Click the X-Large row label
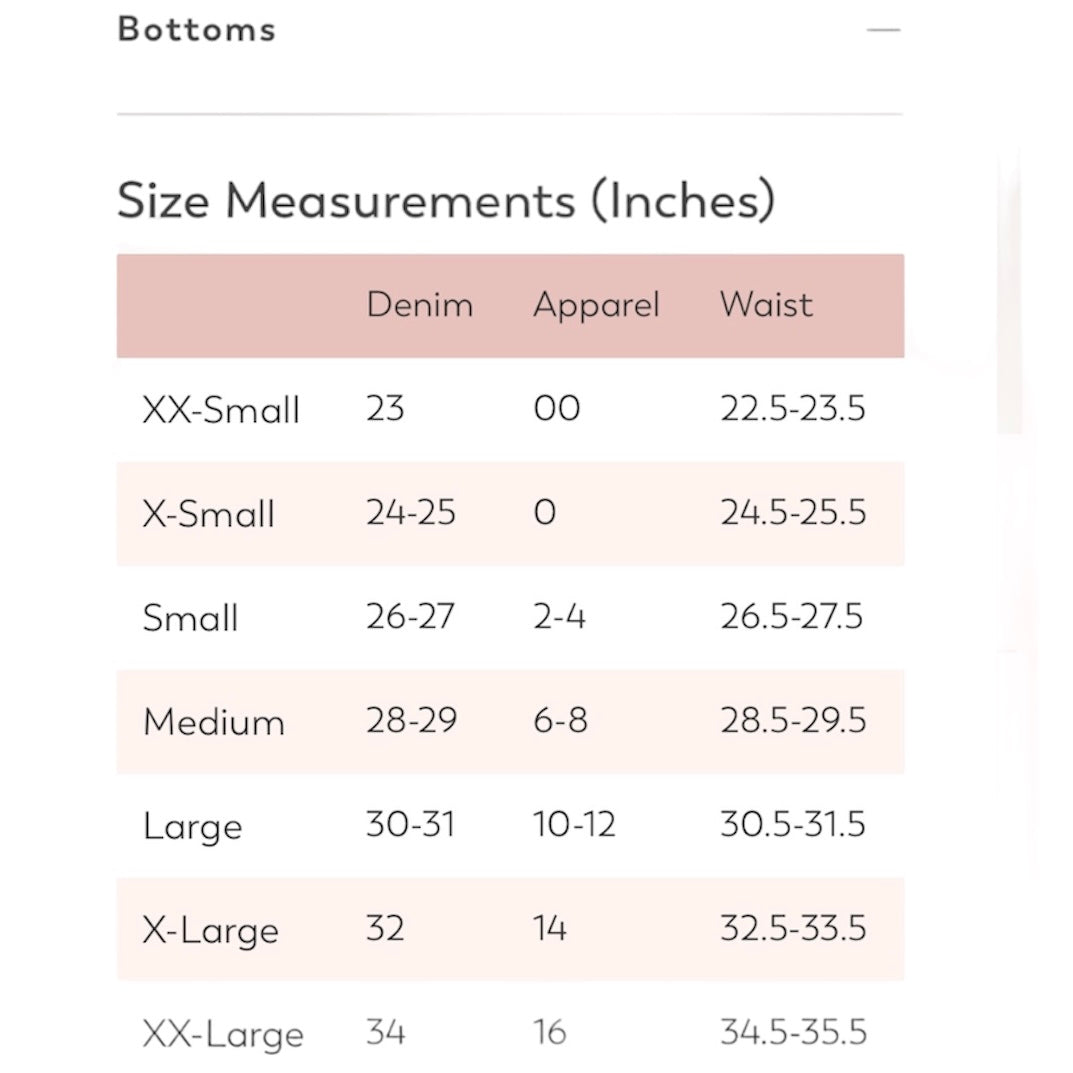 [x=210, y=930]
